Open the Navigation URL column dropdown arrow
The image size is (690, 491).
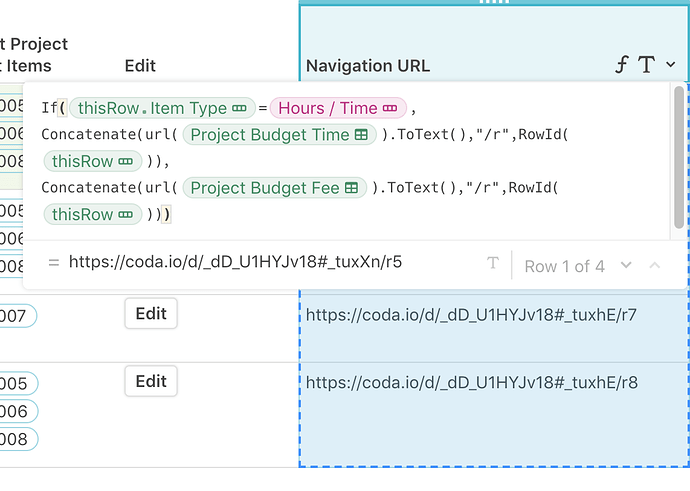[x=670, y=65]
